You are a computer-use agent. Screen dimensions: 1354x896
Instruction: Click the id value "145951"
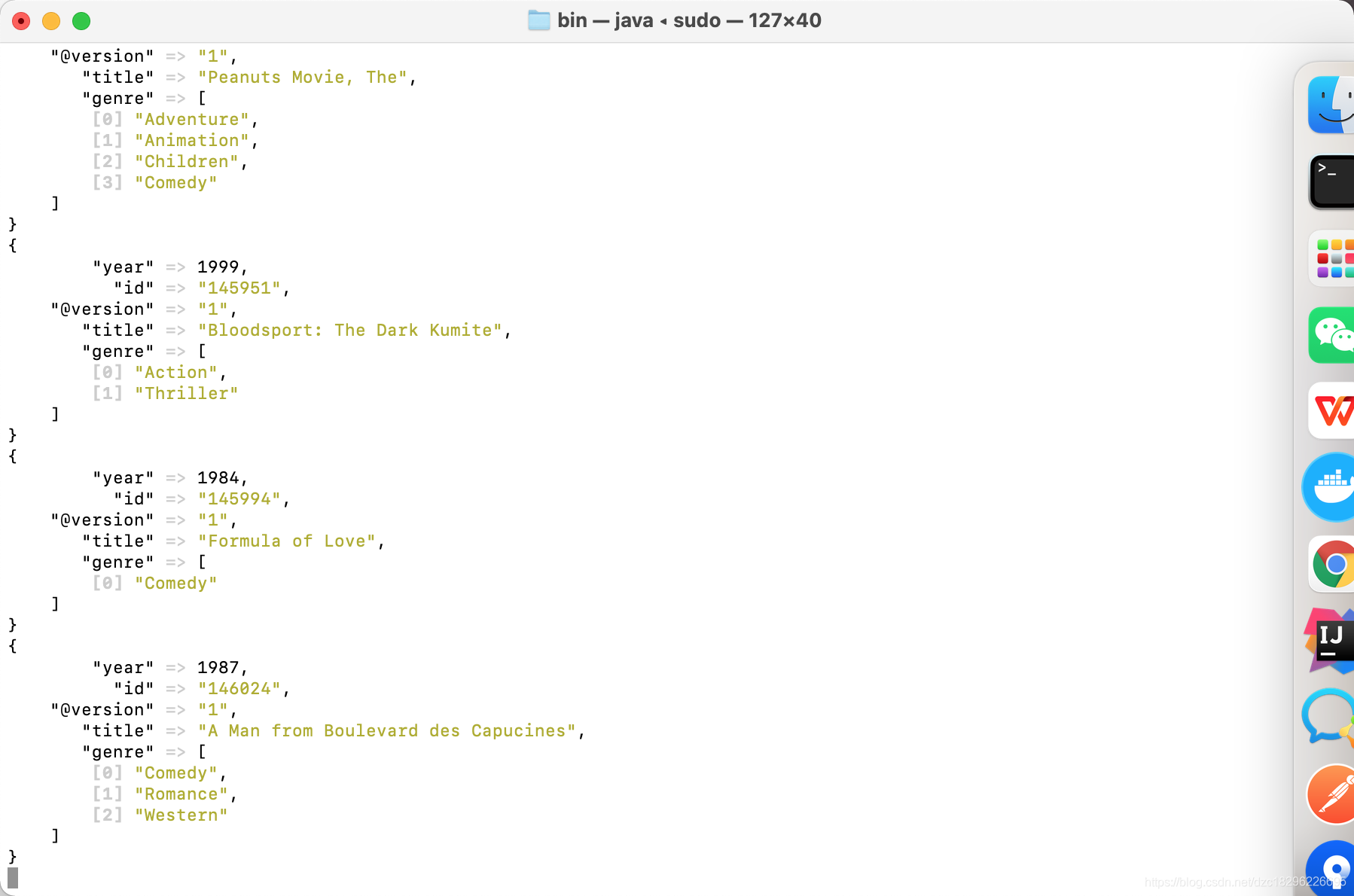[239, 288]
